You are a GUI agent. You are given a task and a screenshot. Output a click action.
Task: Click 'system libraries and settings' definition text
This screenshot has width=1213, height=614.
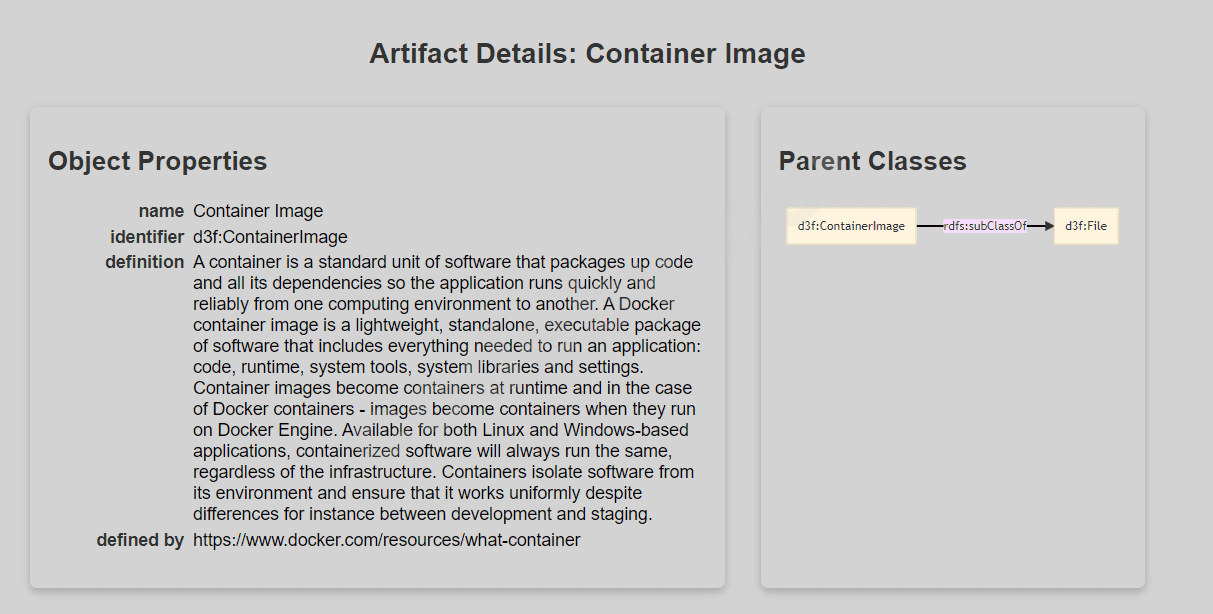[530, 367]
